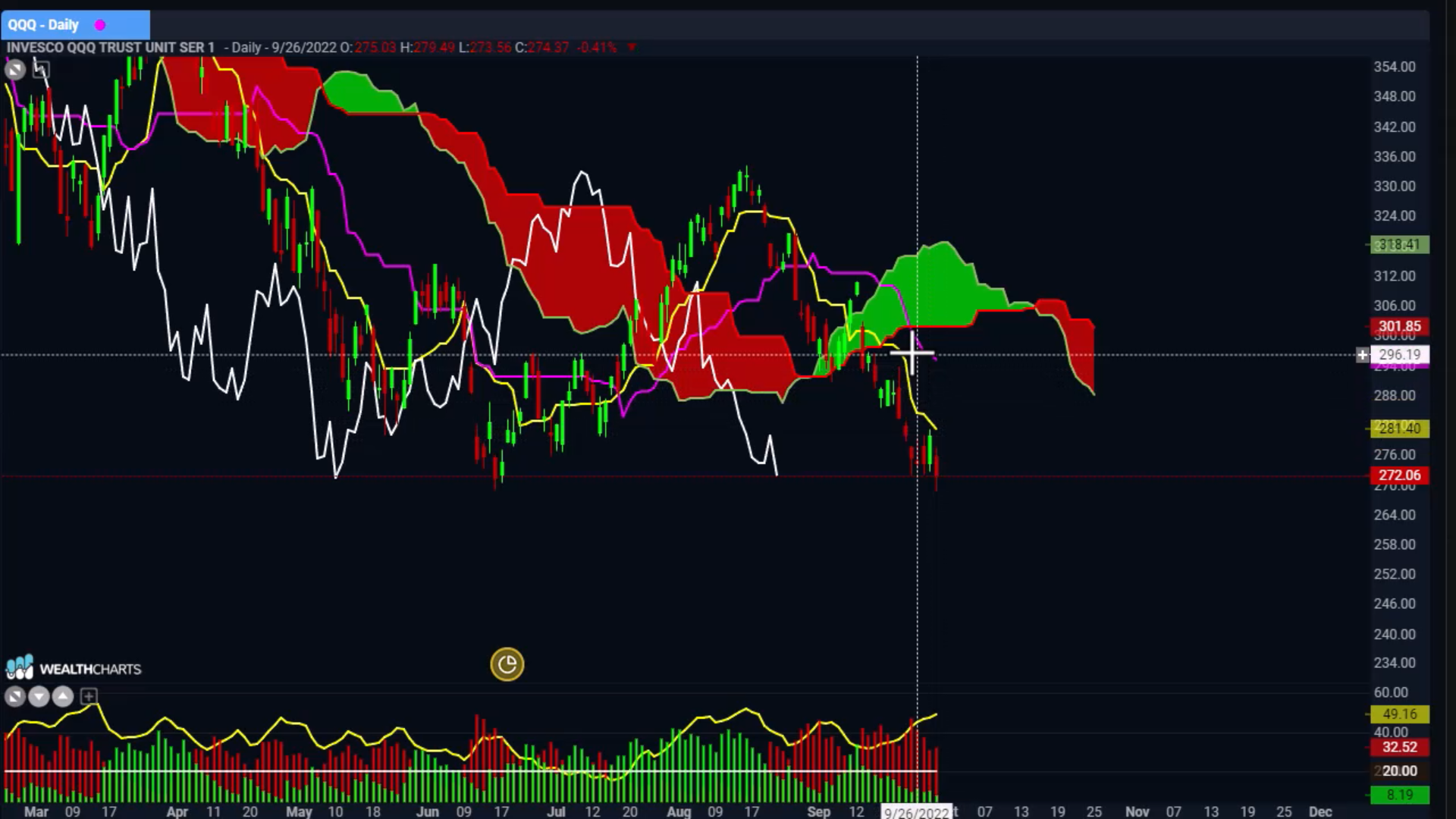This screenshot has width=1456, height=819.
Task: Click the Mar label on time axis
Action: click(36, 811)
